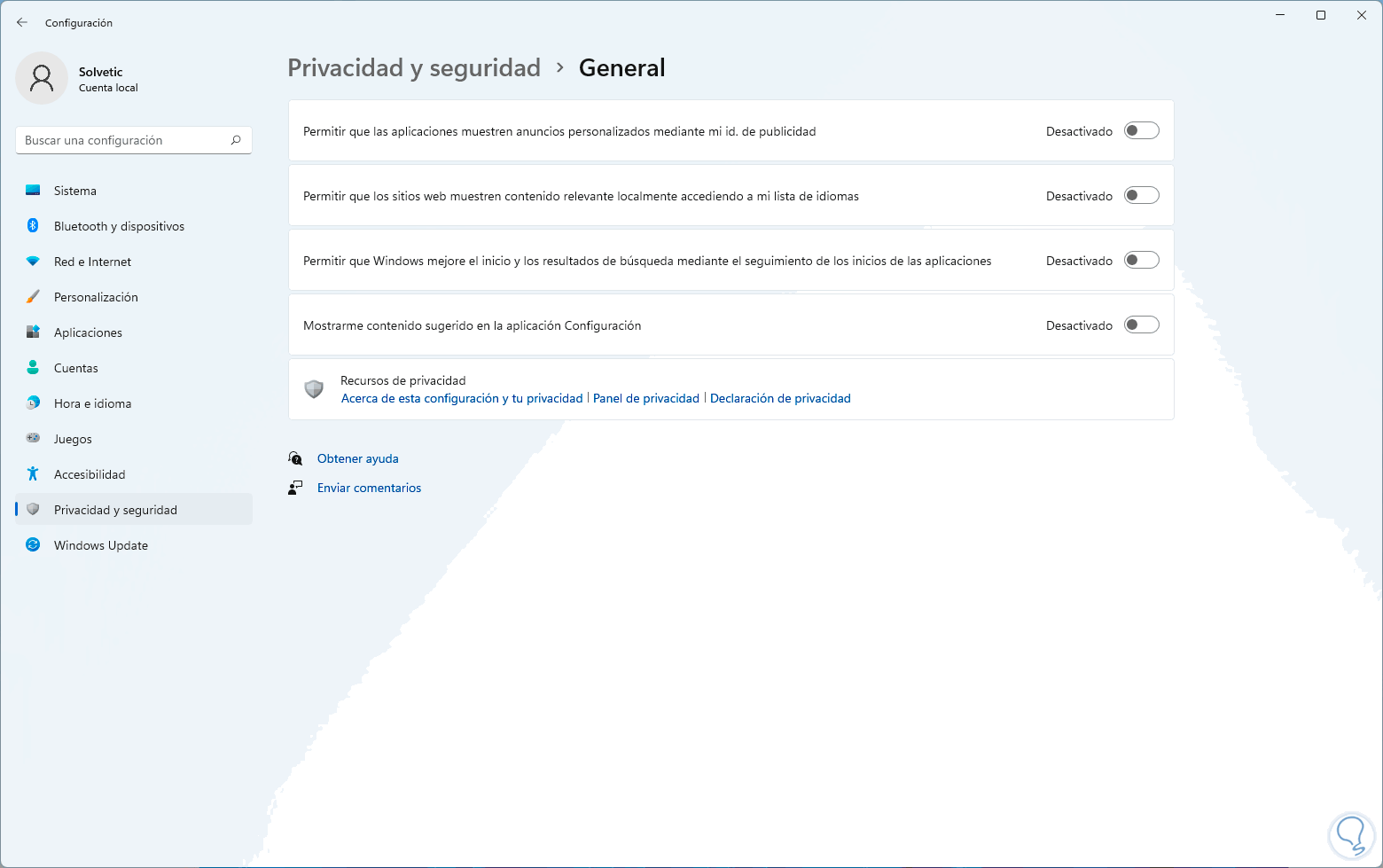Open the Aplicaciones settings section
This screenshot has height=868, width=1383.
coord(88,332)
